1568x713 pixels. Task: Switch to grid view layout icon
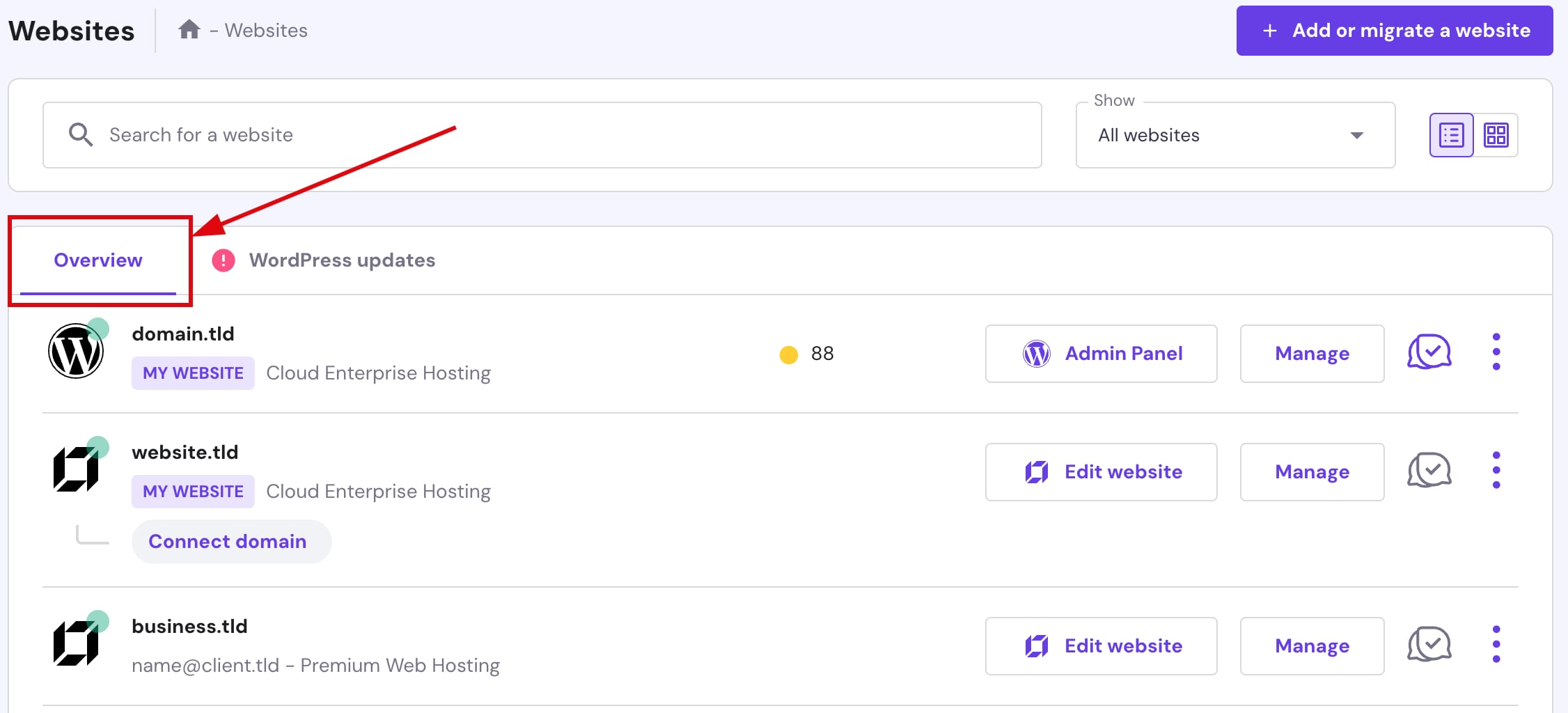click(x=1497, y=134)
